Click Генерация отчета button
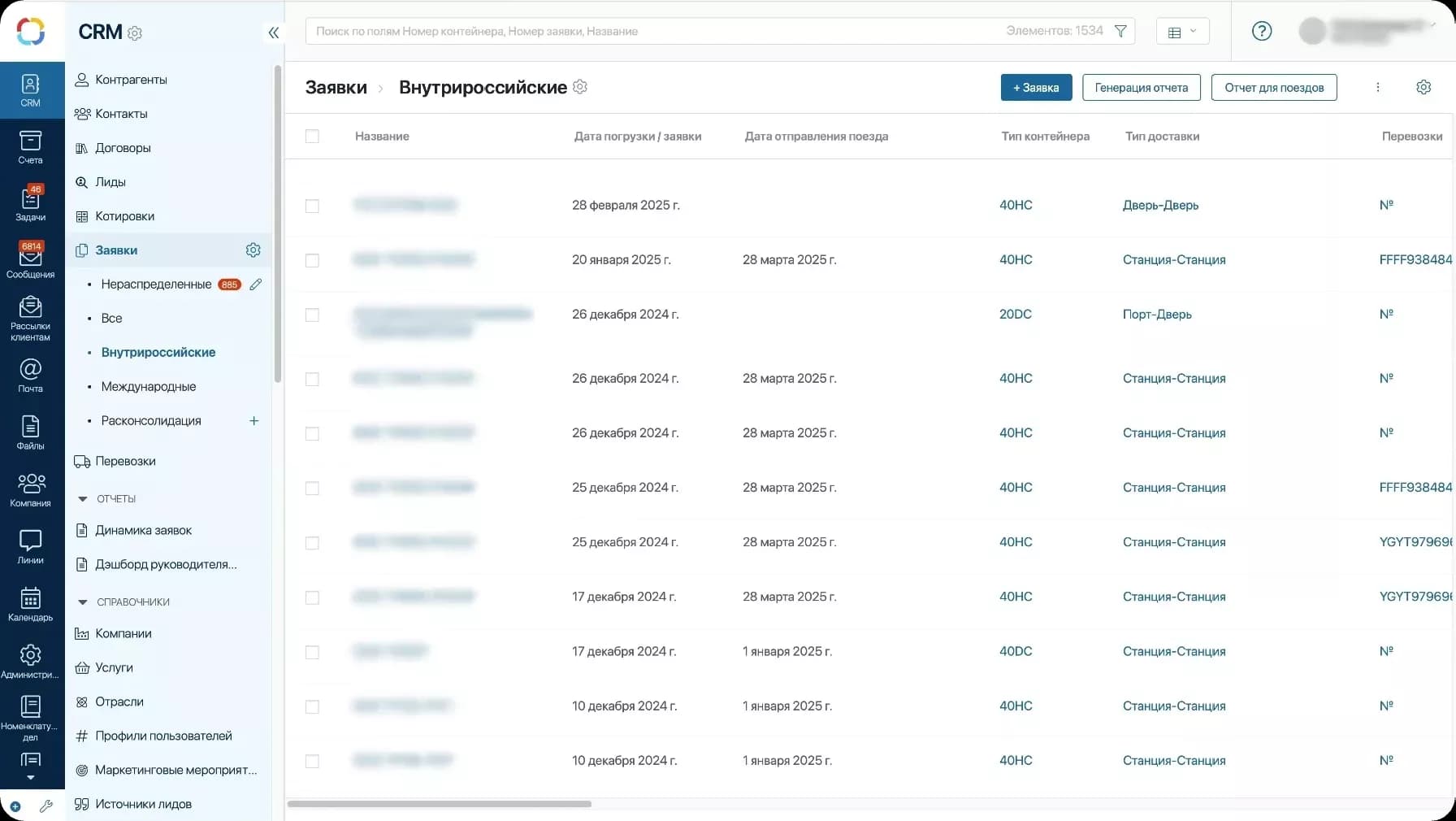The width and height of the screenshot is (1456, 821). [1141, 88]
